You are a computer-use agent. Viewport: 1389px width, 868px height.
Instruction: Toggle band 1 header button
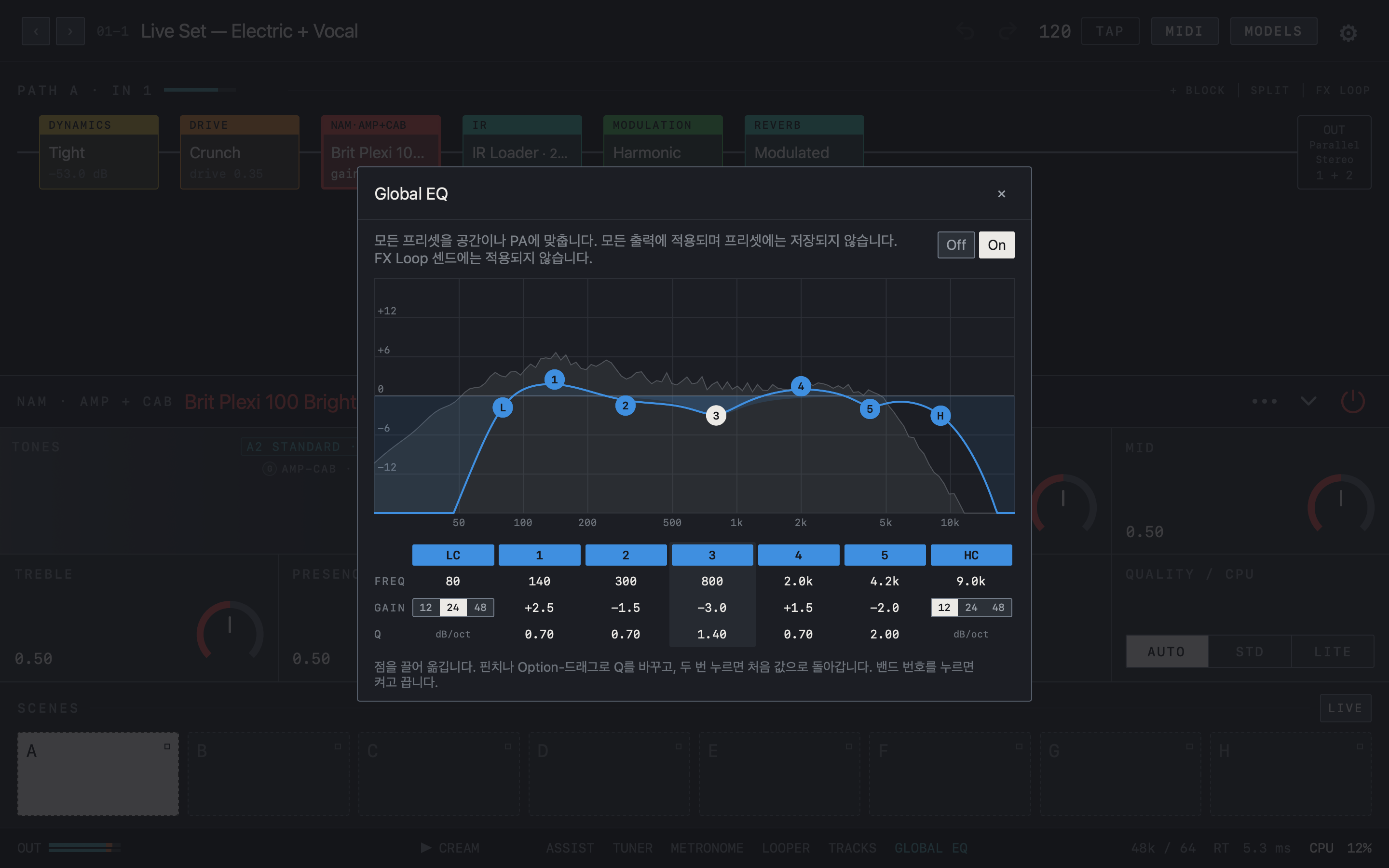coord(540,555)
